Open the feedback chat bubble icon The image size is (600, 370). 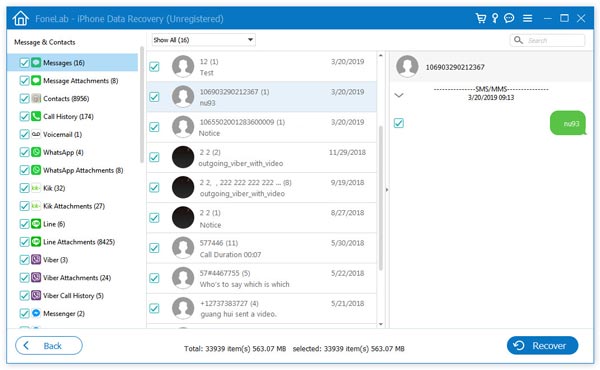pyautogui.click(x=509, y=18)
